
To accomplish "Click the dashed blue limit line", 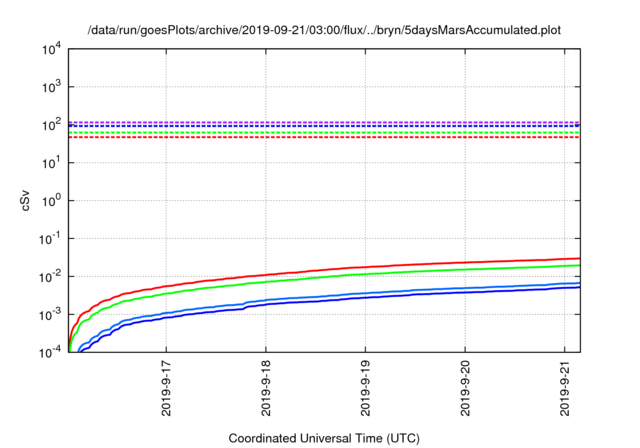I will click(x=324, y=126).
